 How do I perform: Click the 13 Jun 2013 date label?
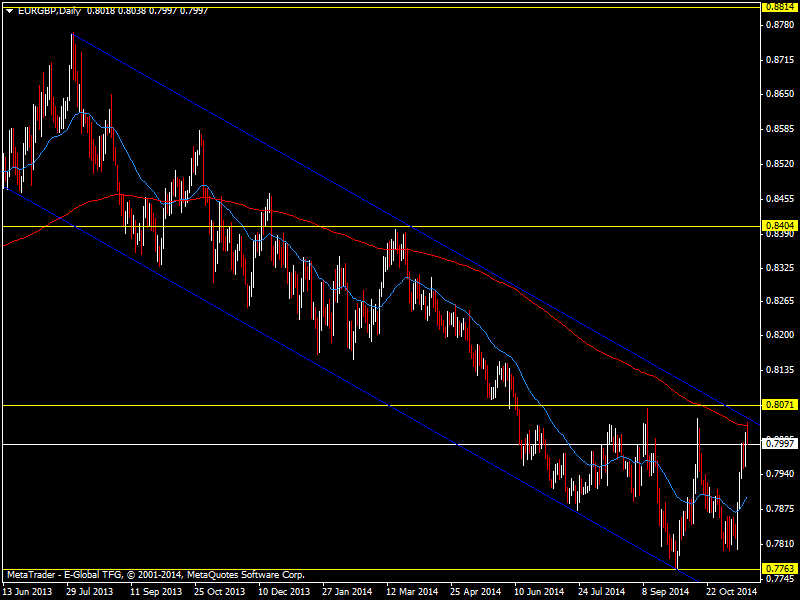(x=27, y=592)
